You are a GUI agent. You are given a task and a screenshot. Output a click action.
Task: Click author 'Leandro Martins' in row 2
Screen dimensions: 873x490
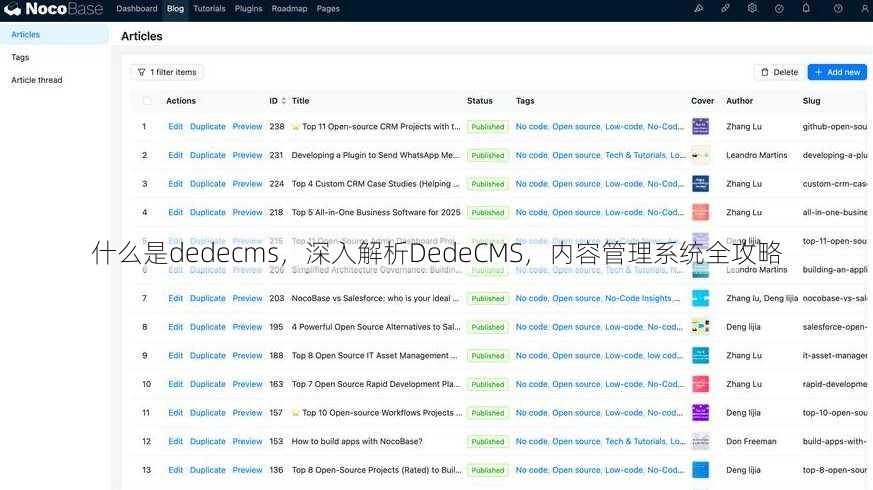757,155
